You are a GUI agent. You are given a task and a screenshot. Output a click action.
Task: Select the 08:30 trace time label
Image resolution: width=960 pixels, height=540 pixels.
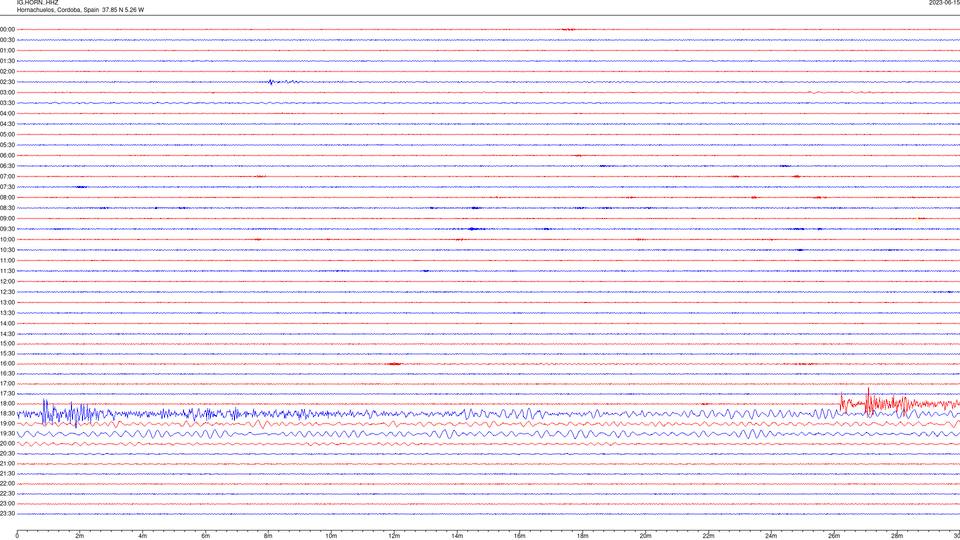click(x=7, y=208)
